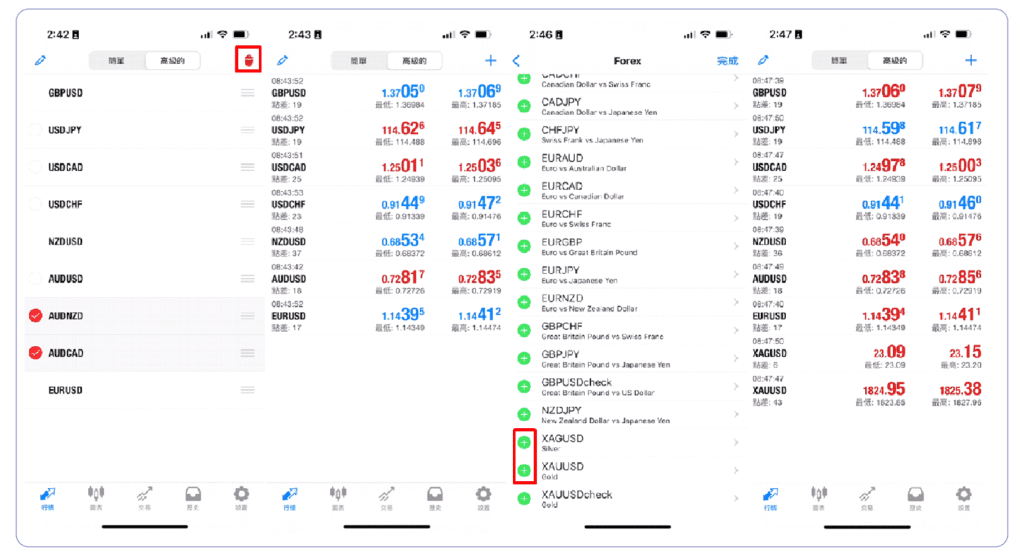The image size is (1024, 555).
Task: Tap green plus next to GBPUSDcheck
Action: [524, 387]
